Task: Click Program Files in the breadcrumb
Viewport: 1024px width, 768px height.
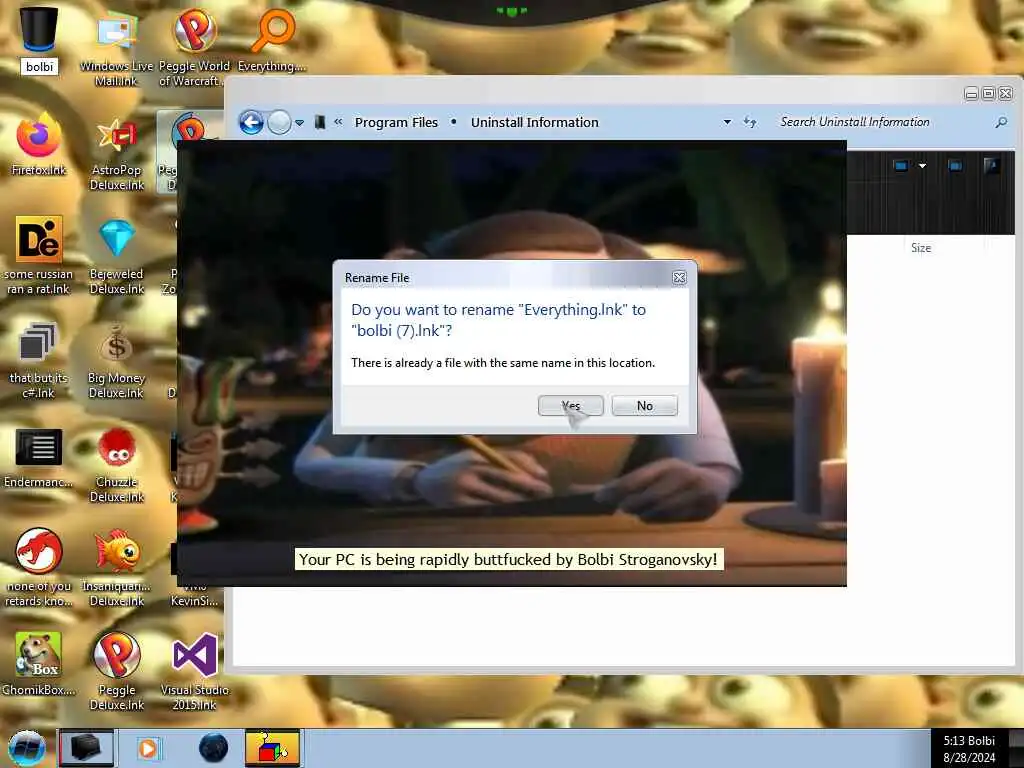Action: (396, 122)
